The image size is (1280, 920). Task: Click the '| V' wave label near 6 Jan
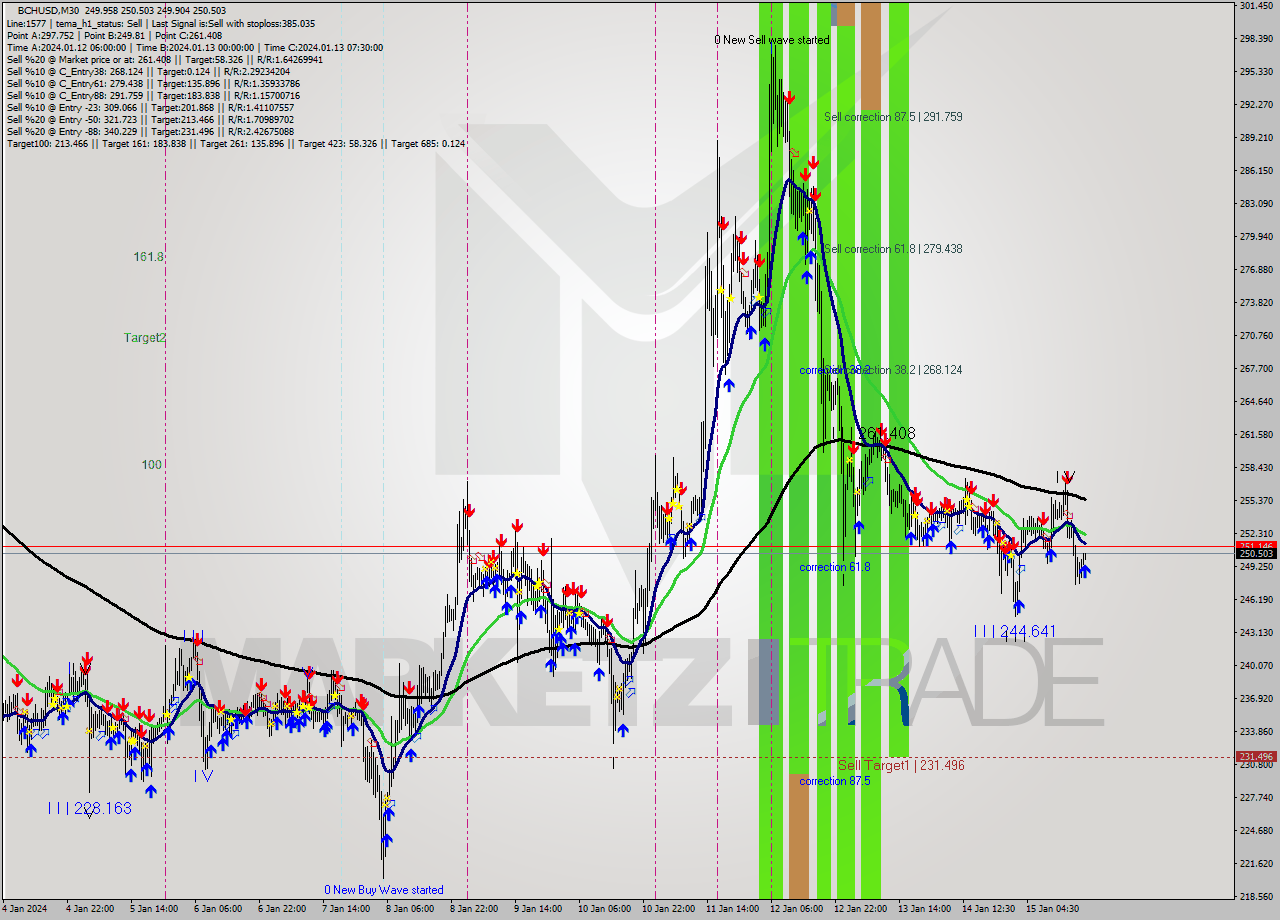203,775
